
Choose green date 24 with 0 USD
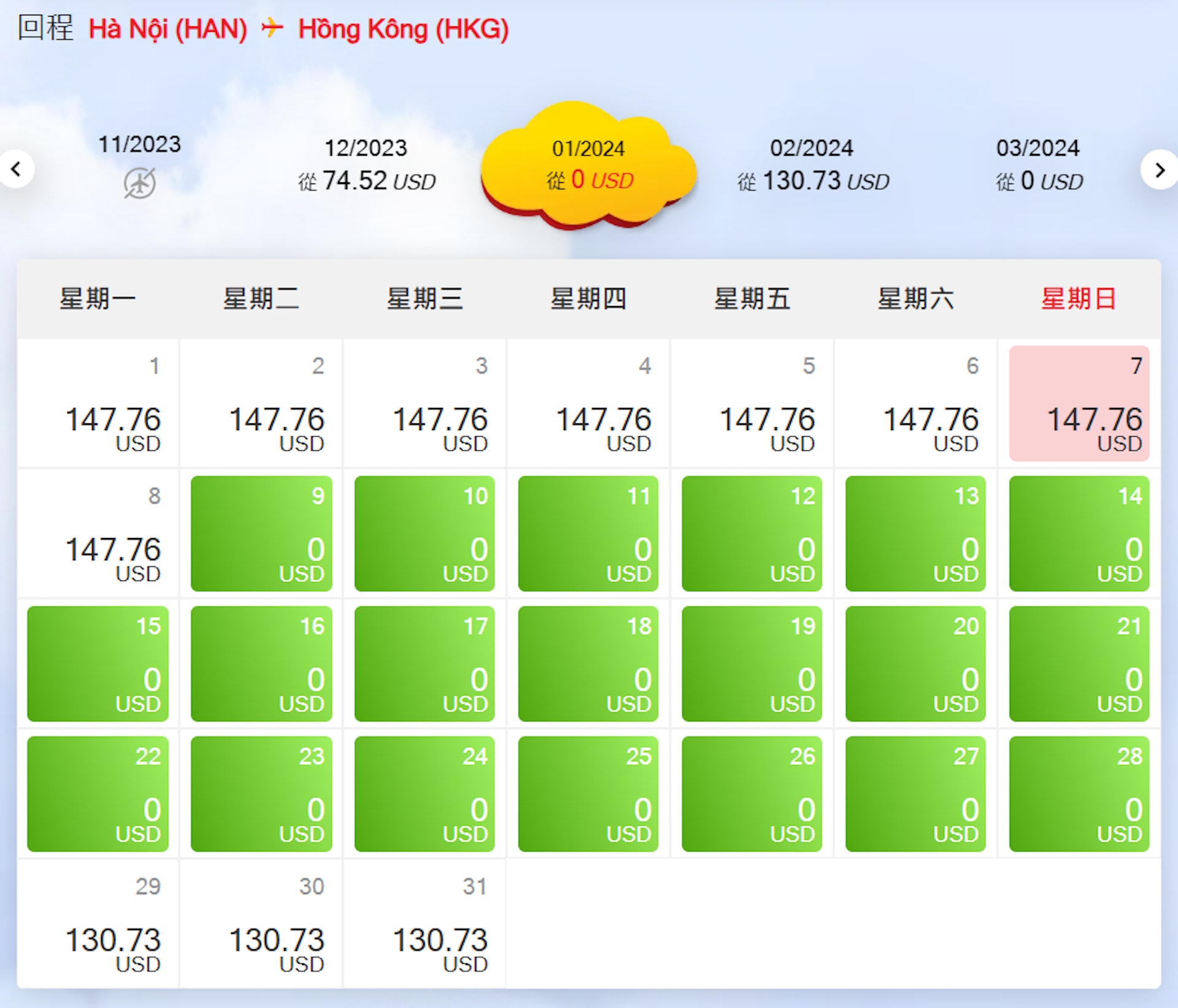(x=425, y=794)
